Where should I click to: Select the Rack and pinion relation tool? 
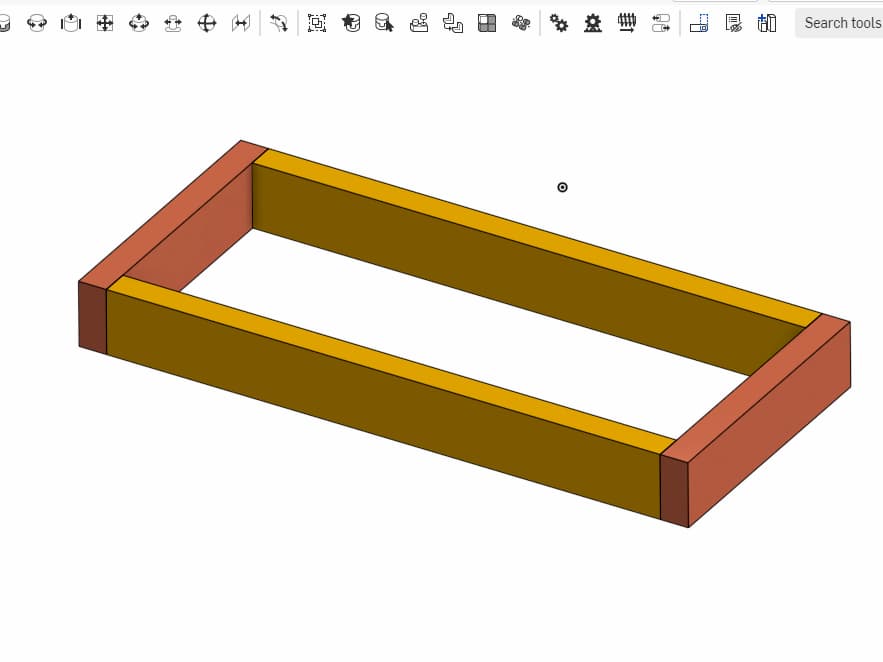(592, 23)
